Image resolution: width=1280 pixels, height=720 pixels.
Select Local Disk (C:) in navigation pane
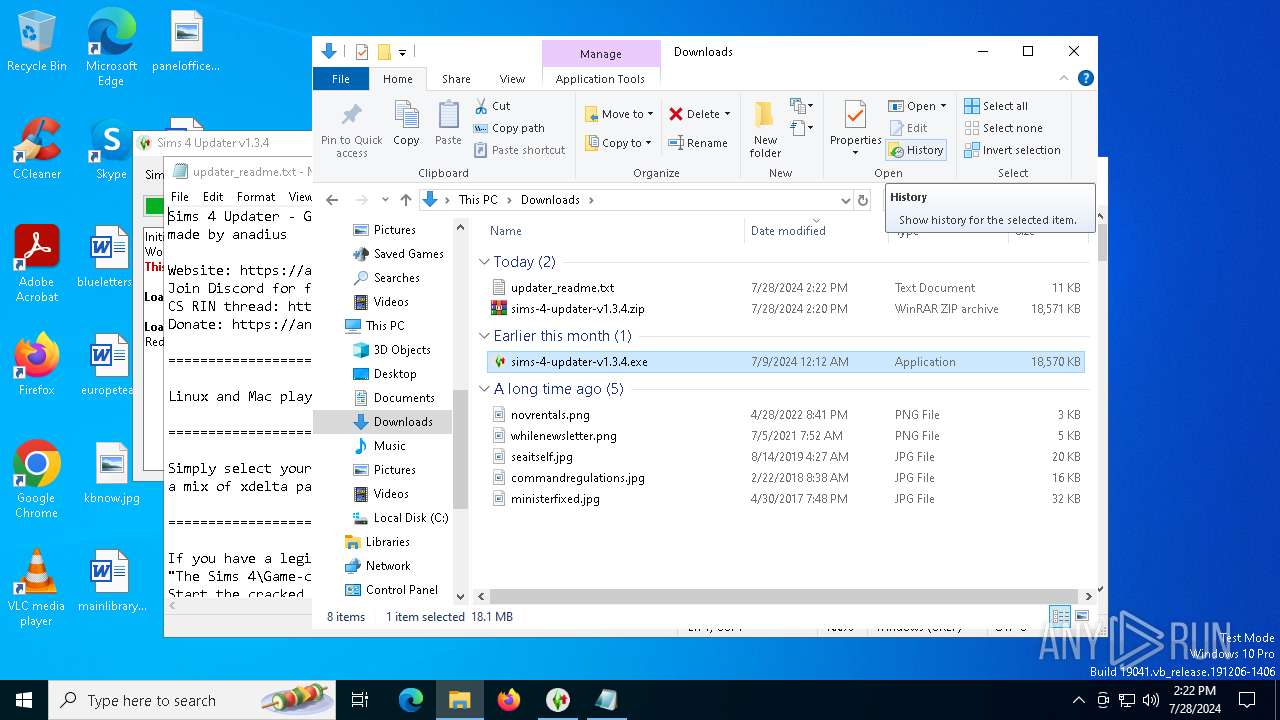(400, 518)
